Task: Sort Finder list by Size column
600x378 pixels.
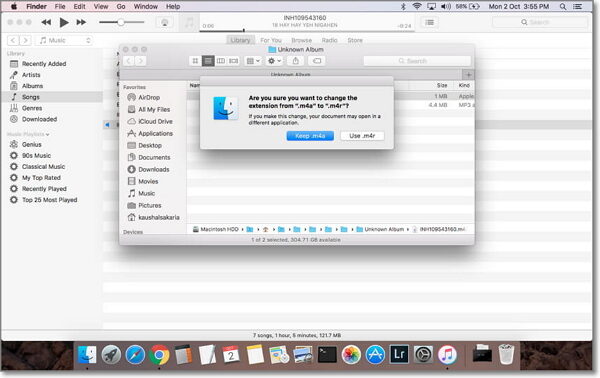Action: 442,85
